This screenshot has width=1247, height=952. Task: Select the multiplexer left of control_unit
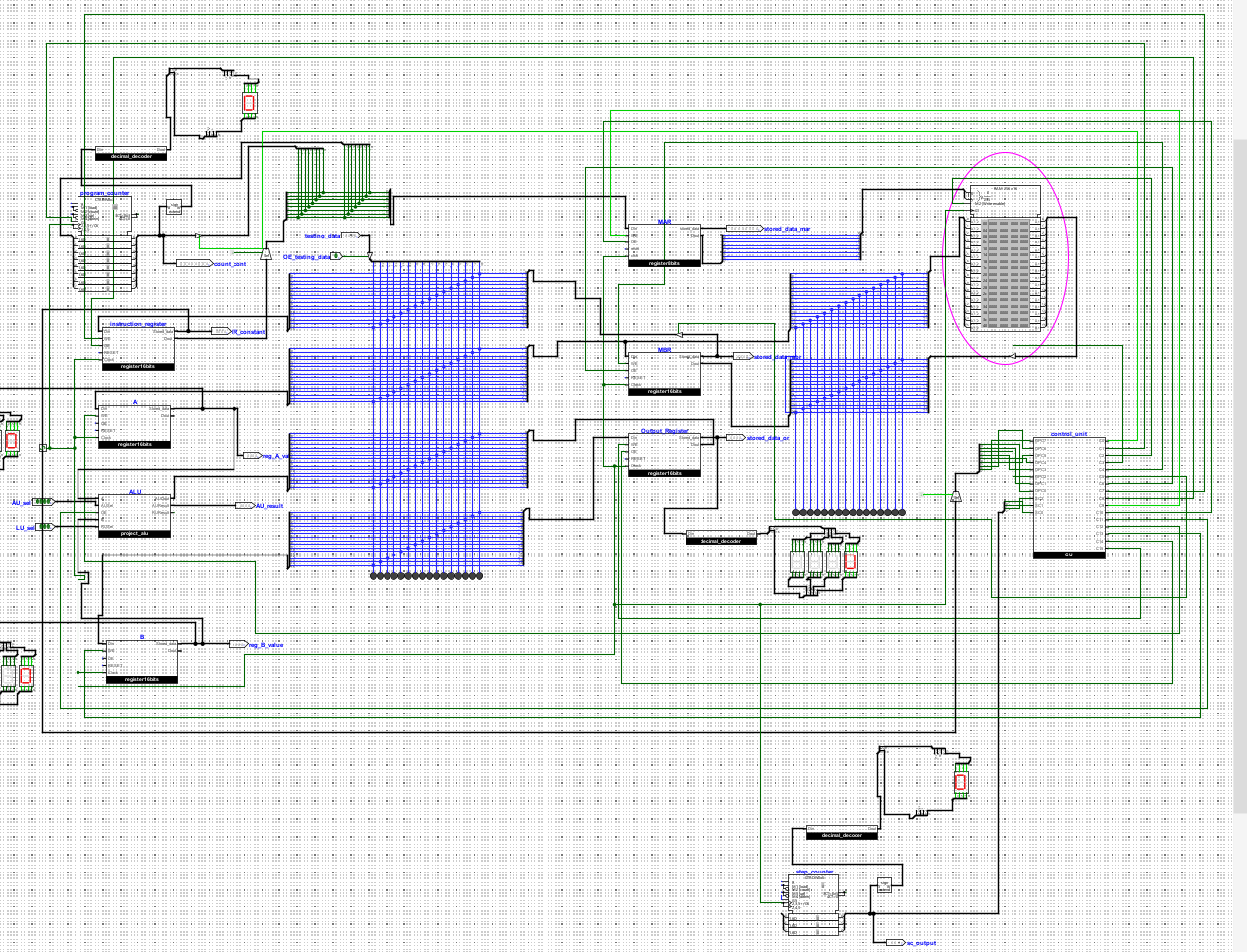(x=955, y=495)
